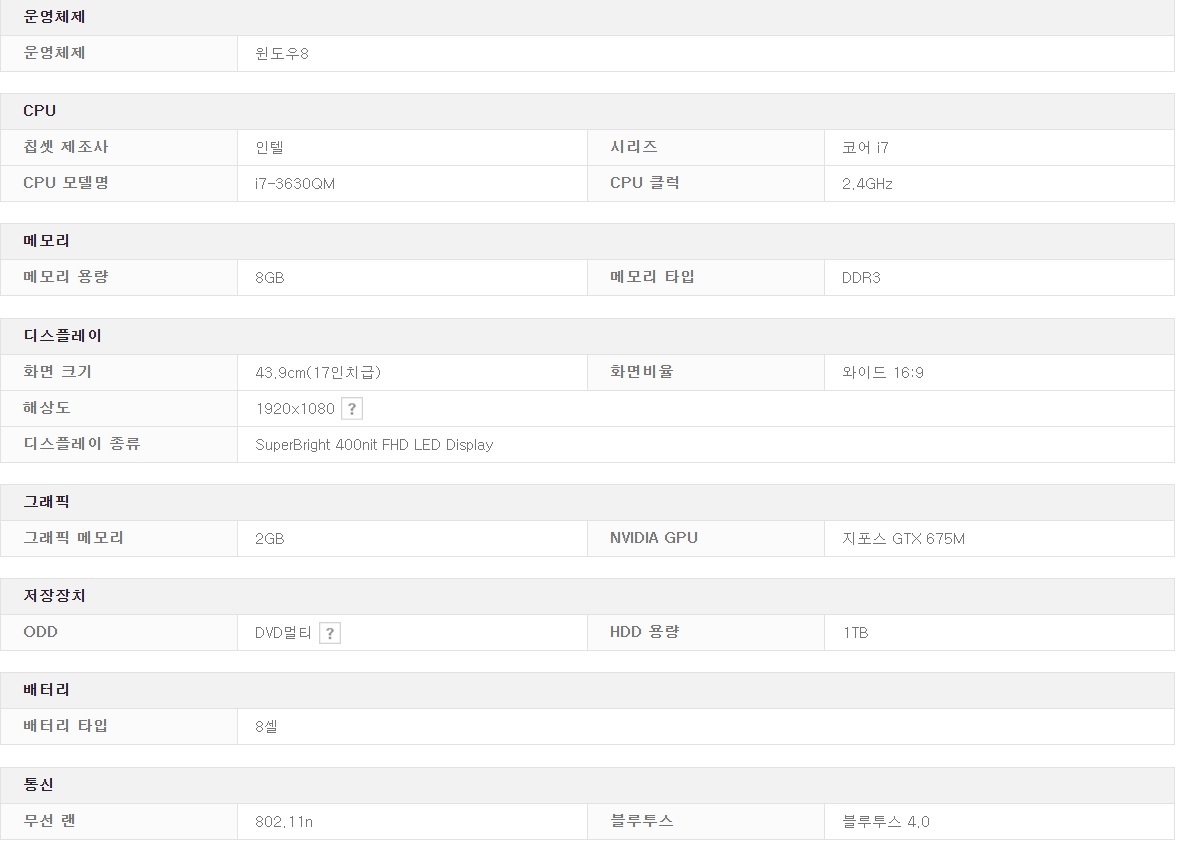Select the 2.4GHz CPU clock value
Image resolution: width=1180 pixels, height=858 pixels.
(867, 184)
